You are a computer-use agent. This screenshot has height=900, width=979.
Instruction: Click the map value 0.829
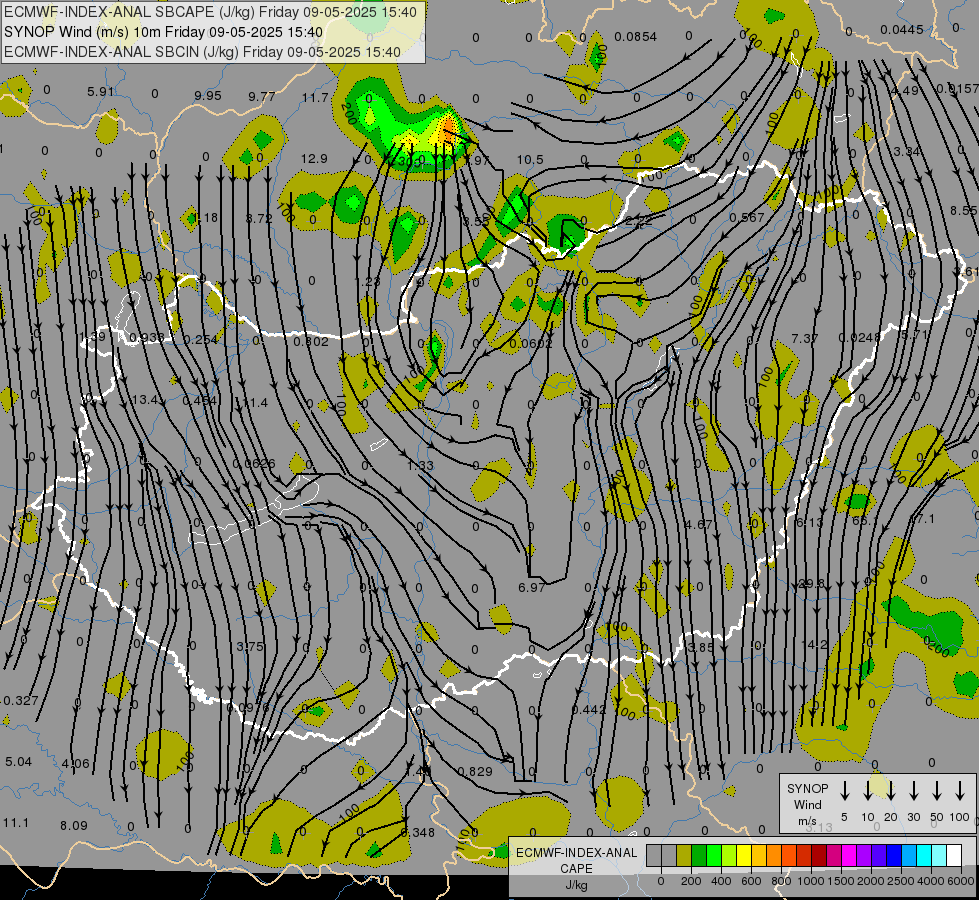pyautogui.click(x=475, y=771)
